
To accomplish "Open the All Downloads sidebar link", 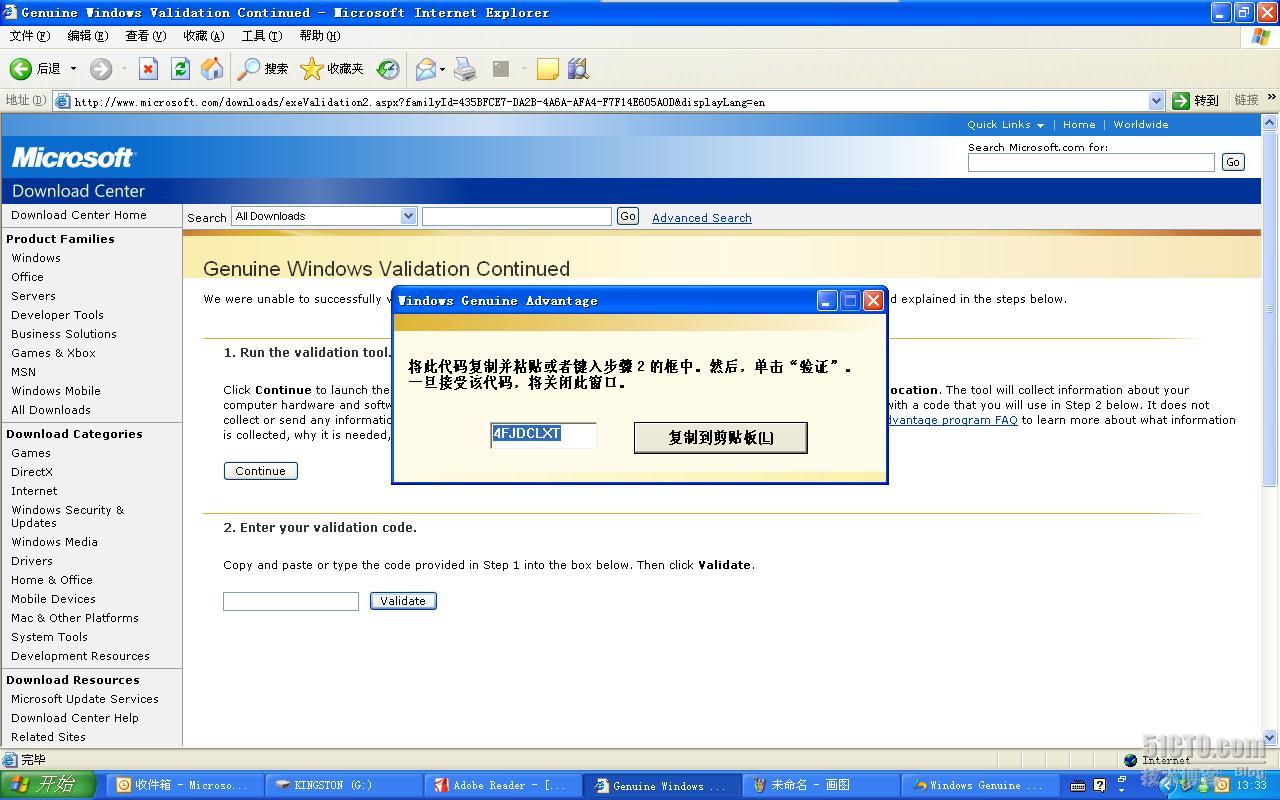I will click(x=51, y=410).
